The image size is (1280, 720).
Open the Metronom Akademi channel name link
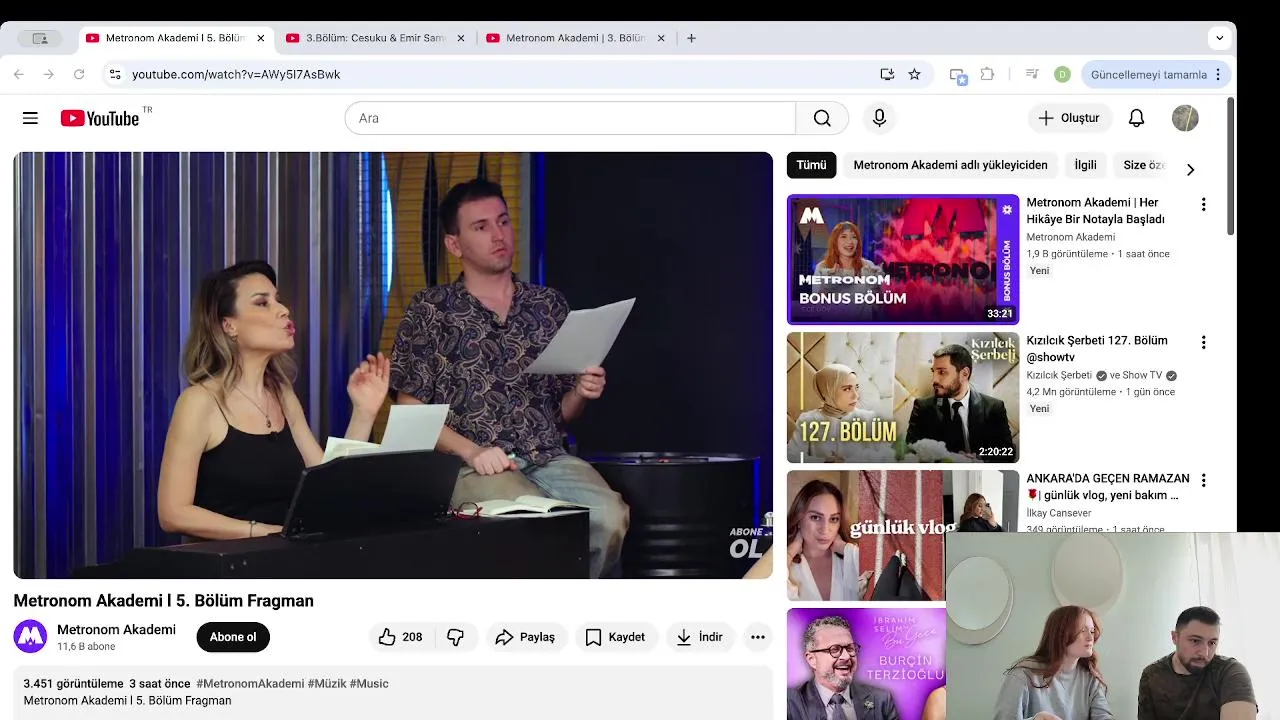(x=116, y=629)
